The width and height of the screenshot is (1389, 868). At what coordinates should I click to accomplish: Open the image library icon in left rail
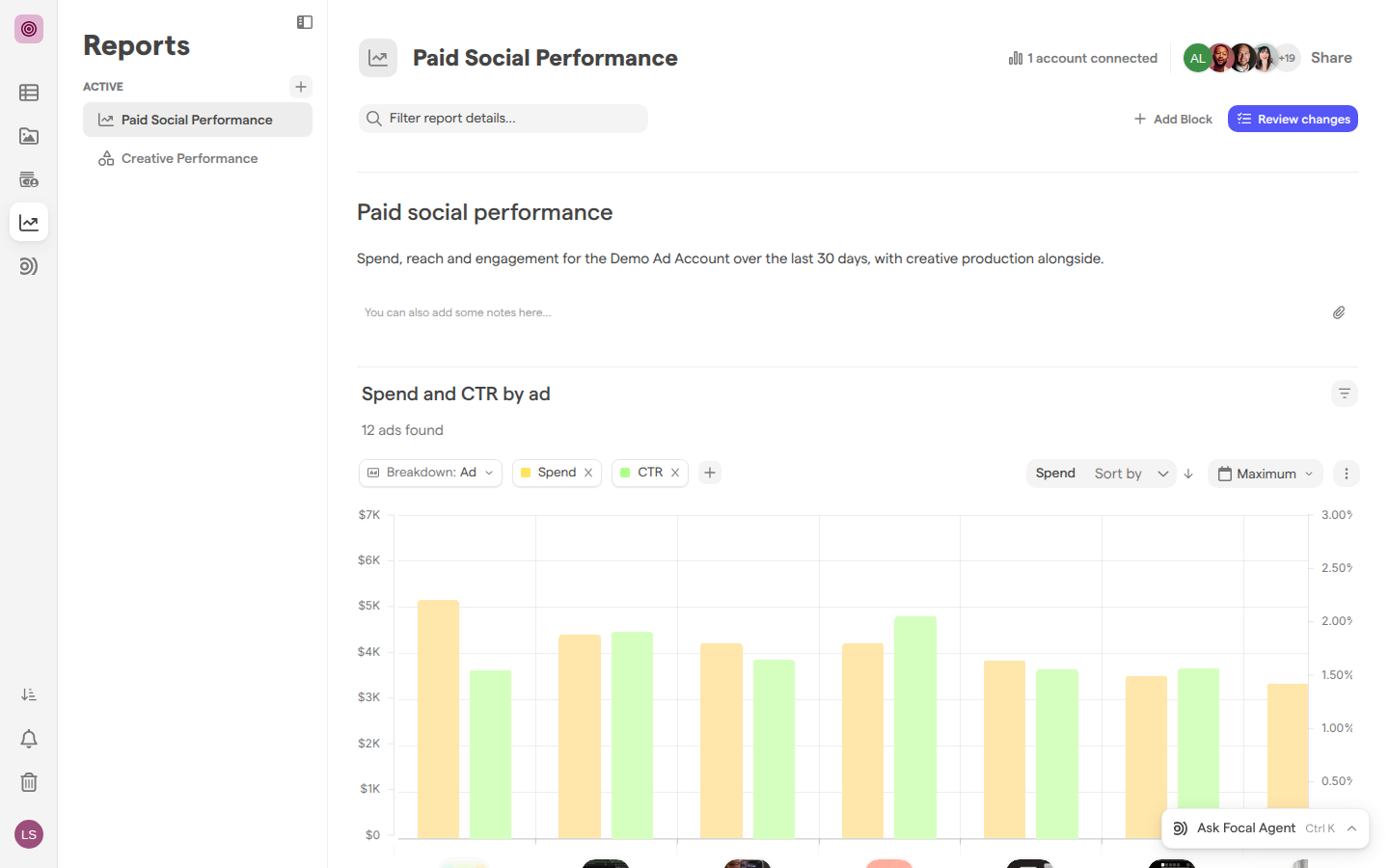point(29,136)
